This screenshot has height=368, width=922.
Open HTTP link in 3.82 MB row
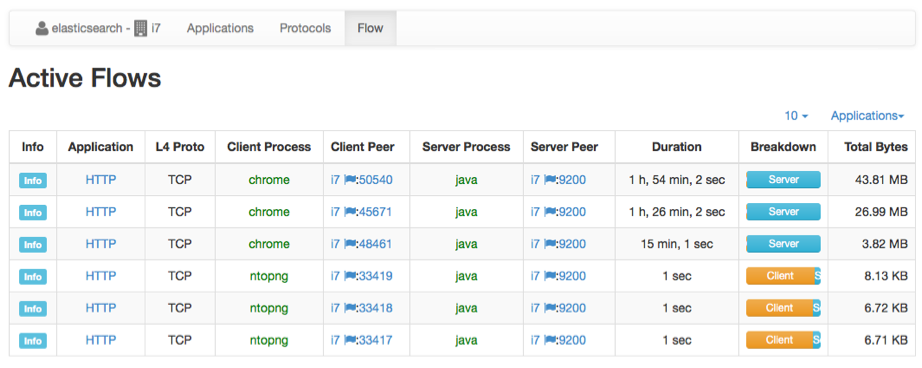click(101, 244)
